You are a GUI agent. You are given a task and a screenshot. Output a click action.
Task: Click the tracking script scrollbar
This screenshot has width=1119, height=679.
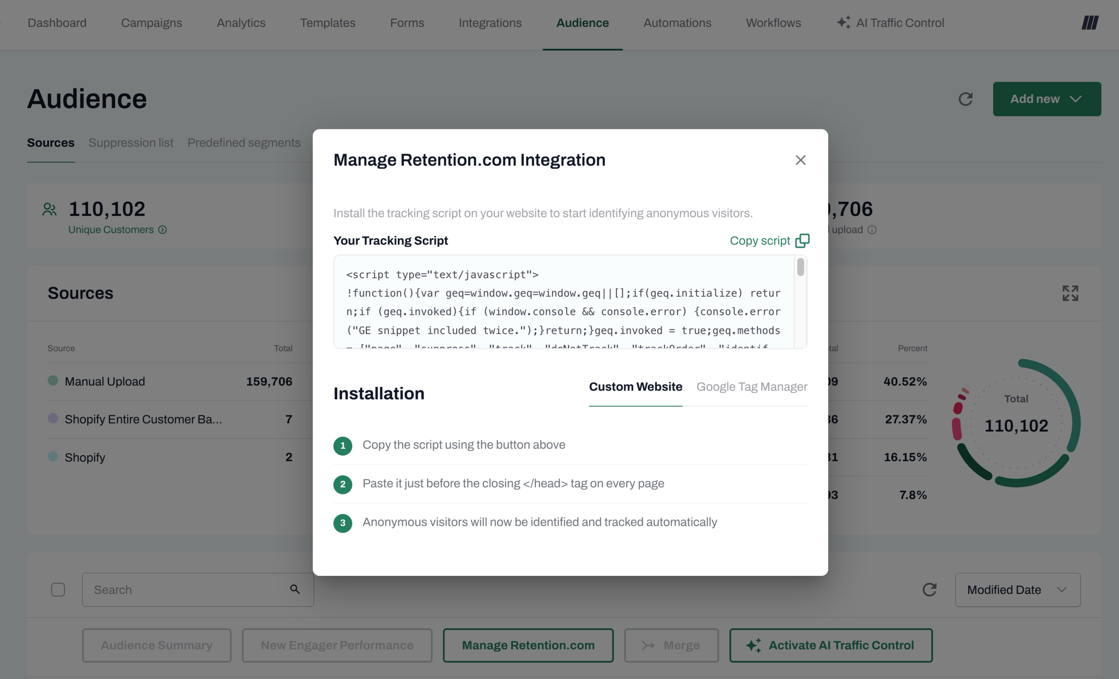[800, 268]
